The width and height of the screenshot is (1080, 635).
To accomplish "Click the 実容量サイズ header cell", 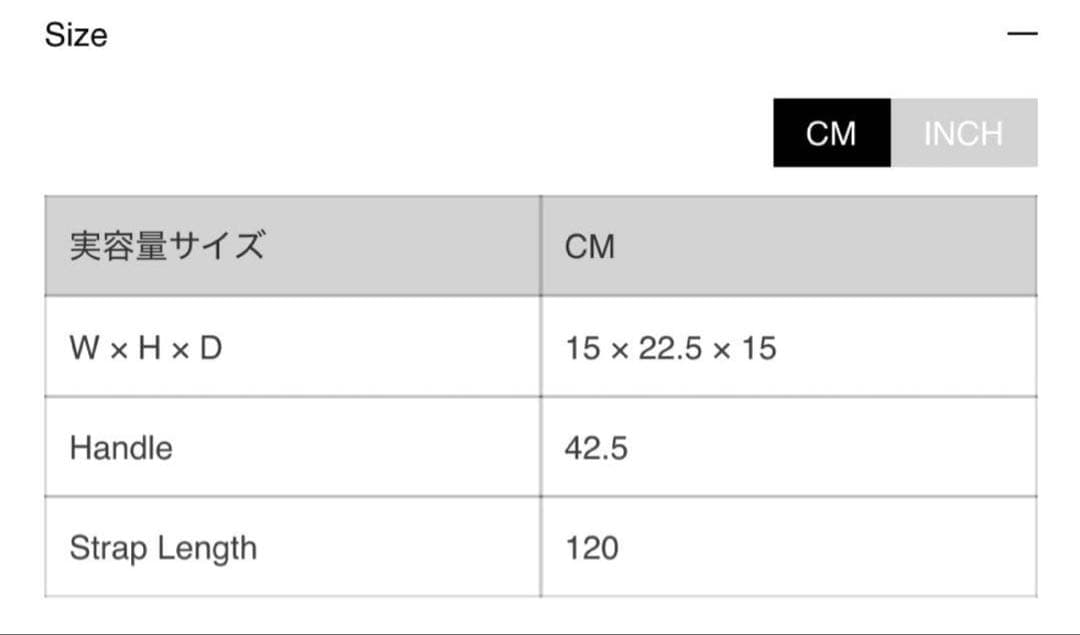I will point(167,246).
